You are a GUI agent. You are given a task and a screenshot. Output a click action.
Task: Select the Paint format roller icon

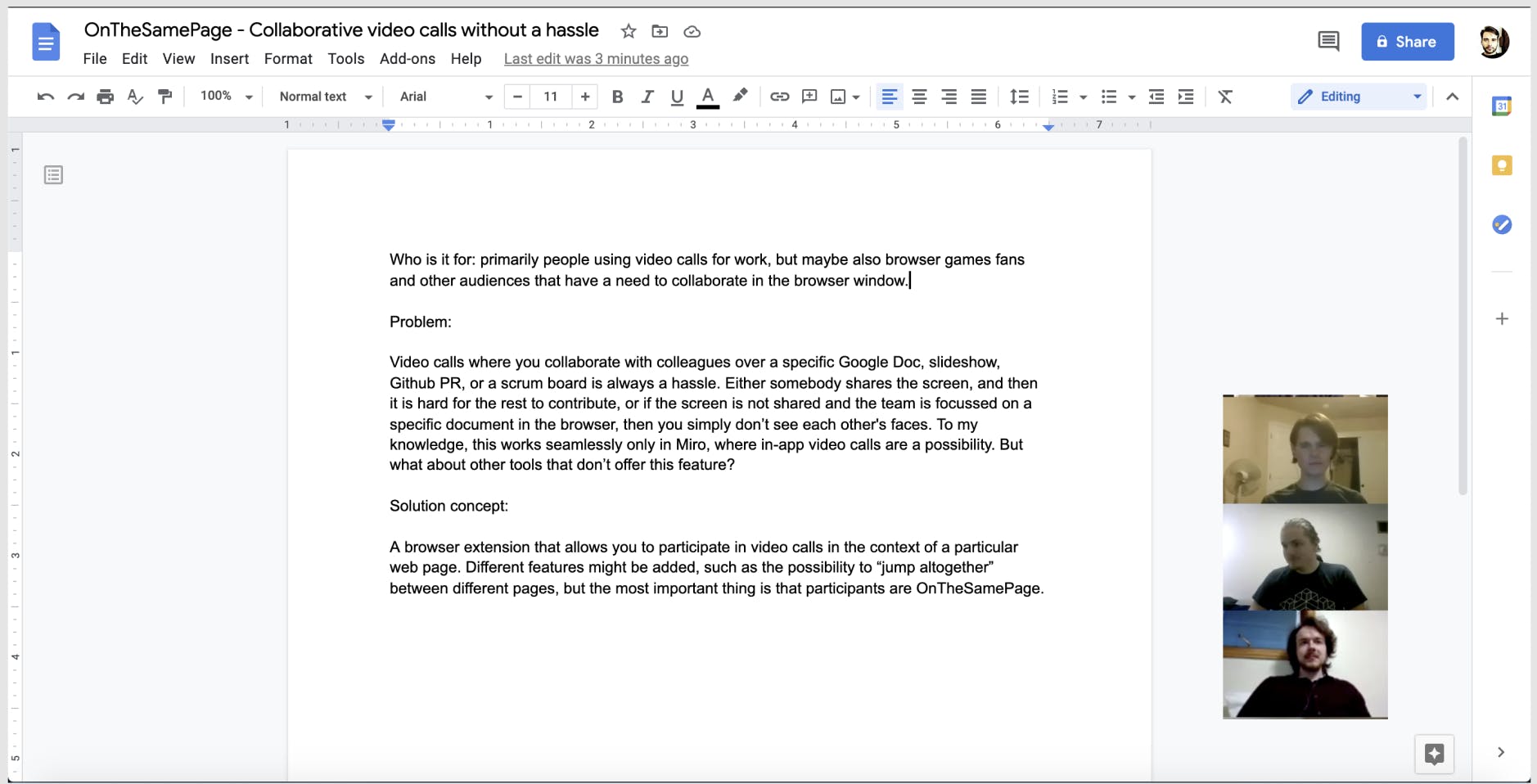click(x=165, y=97)
